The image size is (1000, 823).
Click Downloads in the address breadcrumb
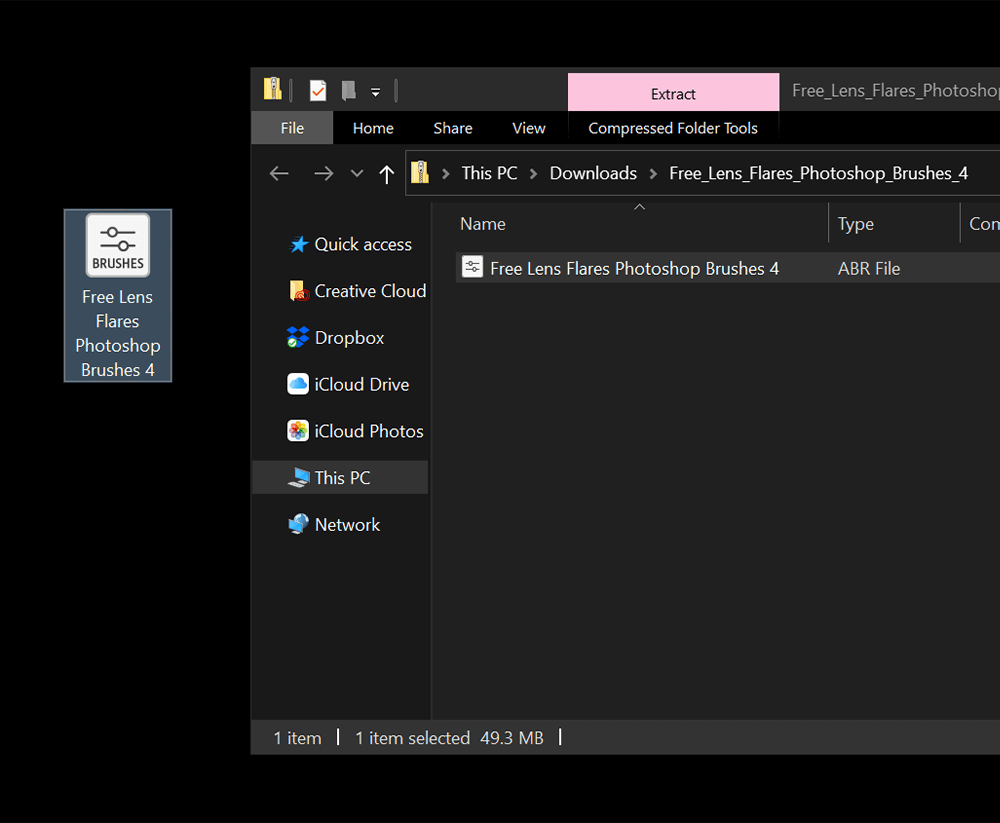[x=593, y=174]
